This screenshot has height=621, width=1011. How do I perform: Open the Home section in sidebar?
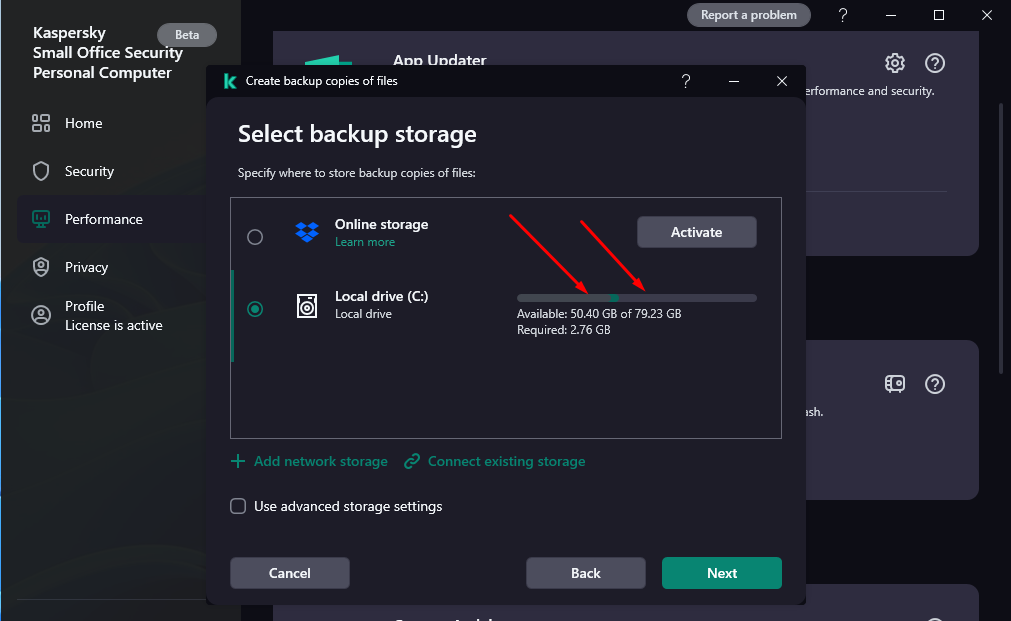click(x=83, y=123)
